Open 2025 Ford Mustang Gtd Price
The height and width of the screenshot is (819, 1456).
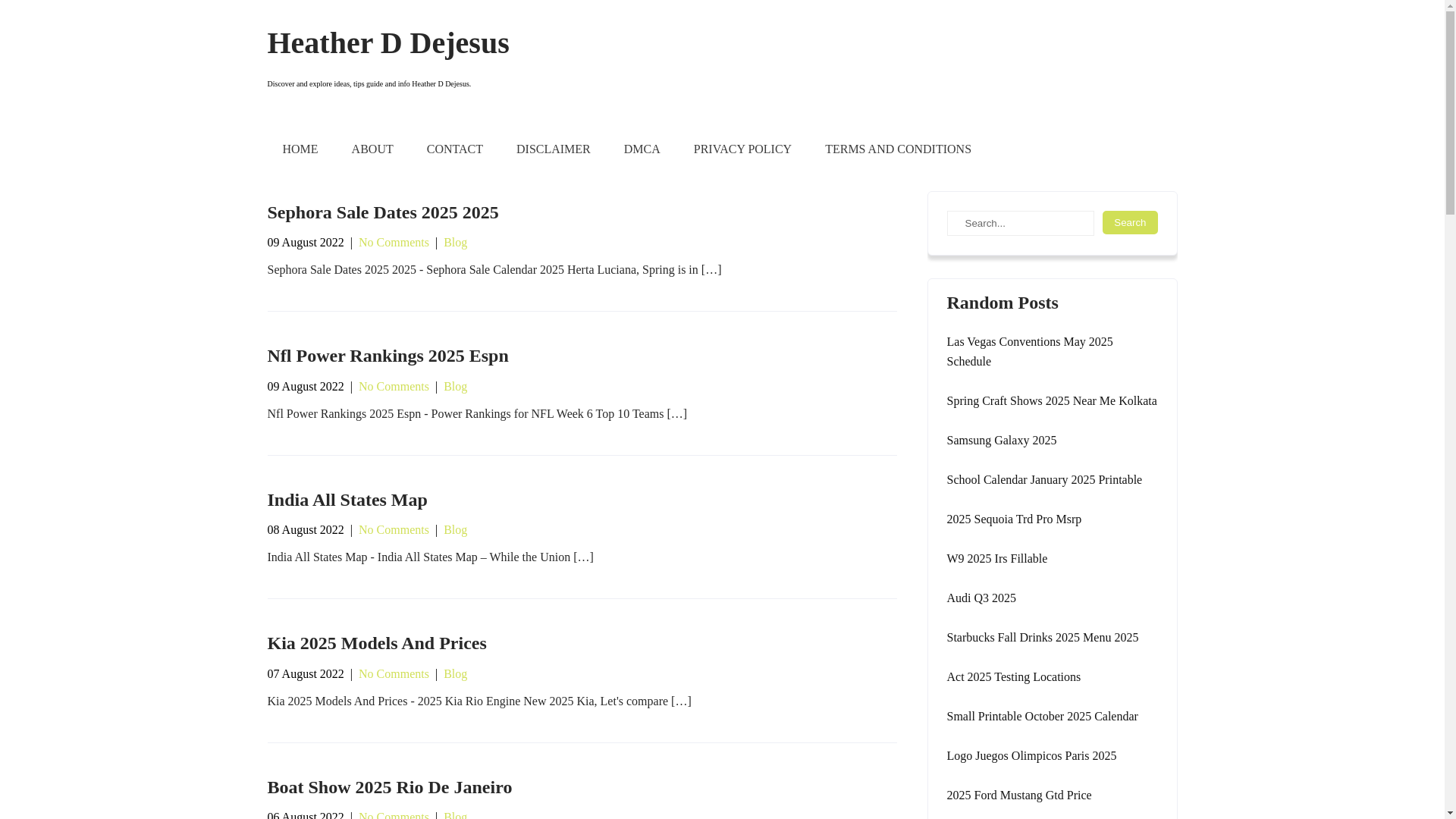(1018, 795)
